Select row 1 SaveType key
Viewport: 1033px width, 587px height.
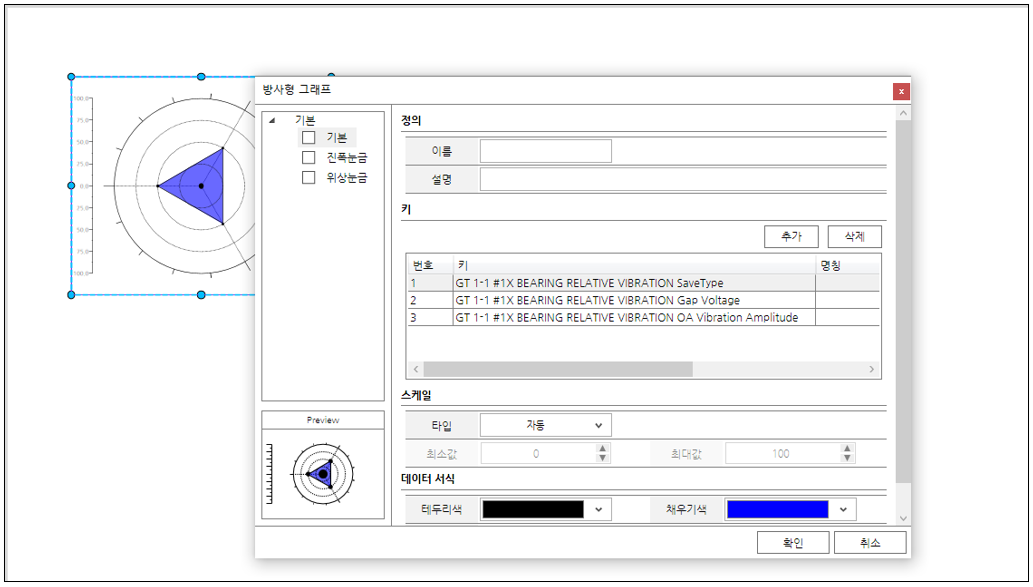(643, 283)
